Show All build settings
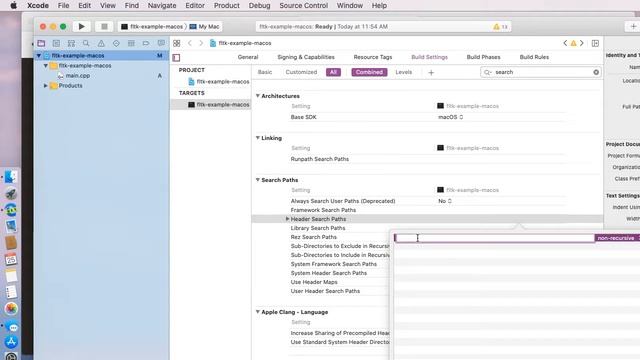The height and width of the screenshot is (360, 640). tap(333, 72)
